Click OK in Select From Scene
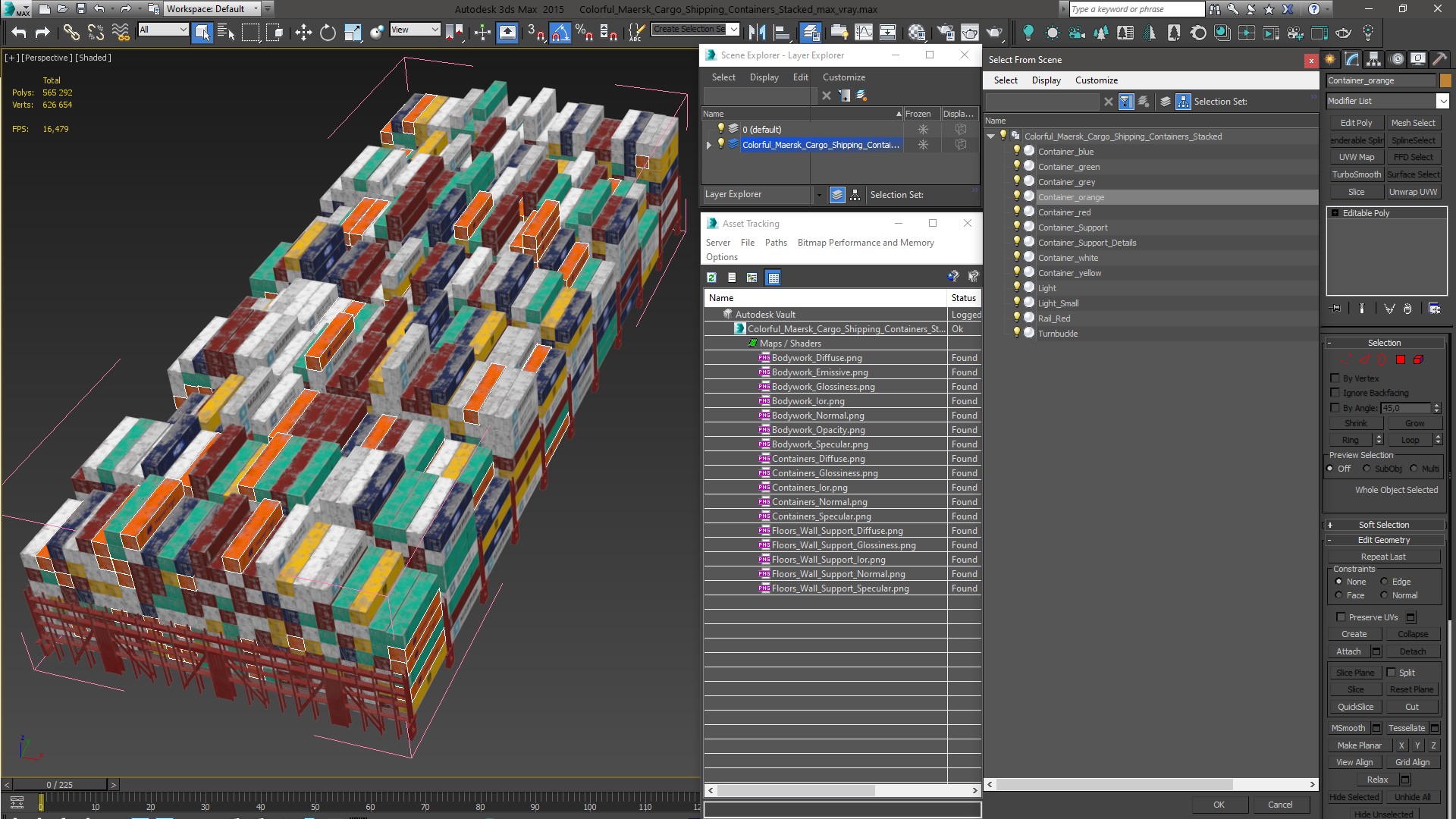The height and width of the screenshot is (819, 1456). point(1219,805)
